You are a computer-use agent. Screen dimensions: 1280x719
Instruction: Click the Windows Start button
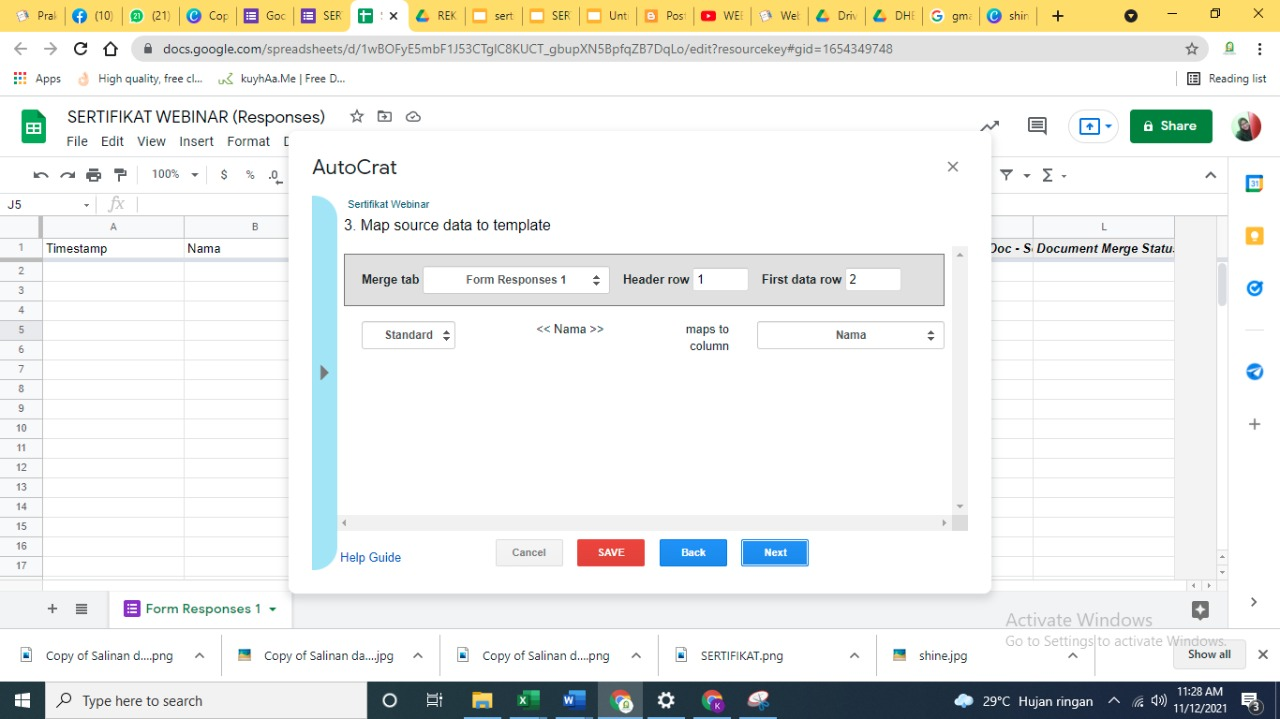click(22, 700)
